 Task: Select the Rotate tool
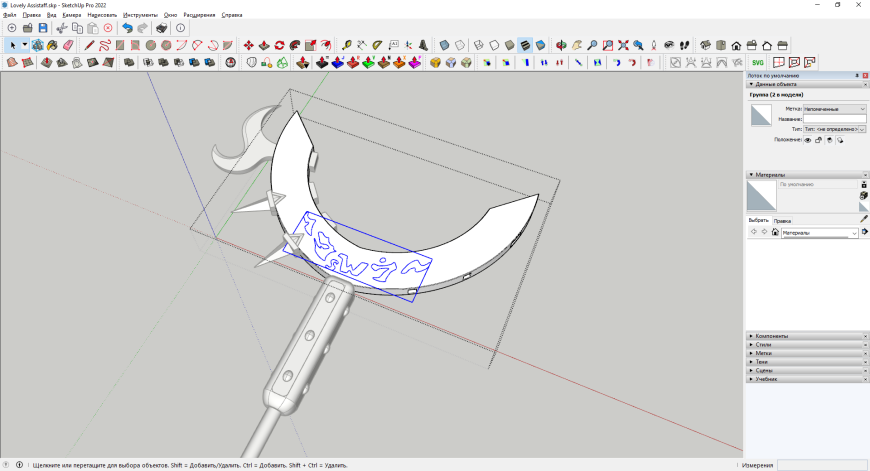click(280, 45)
